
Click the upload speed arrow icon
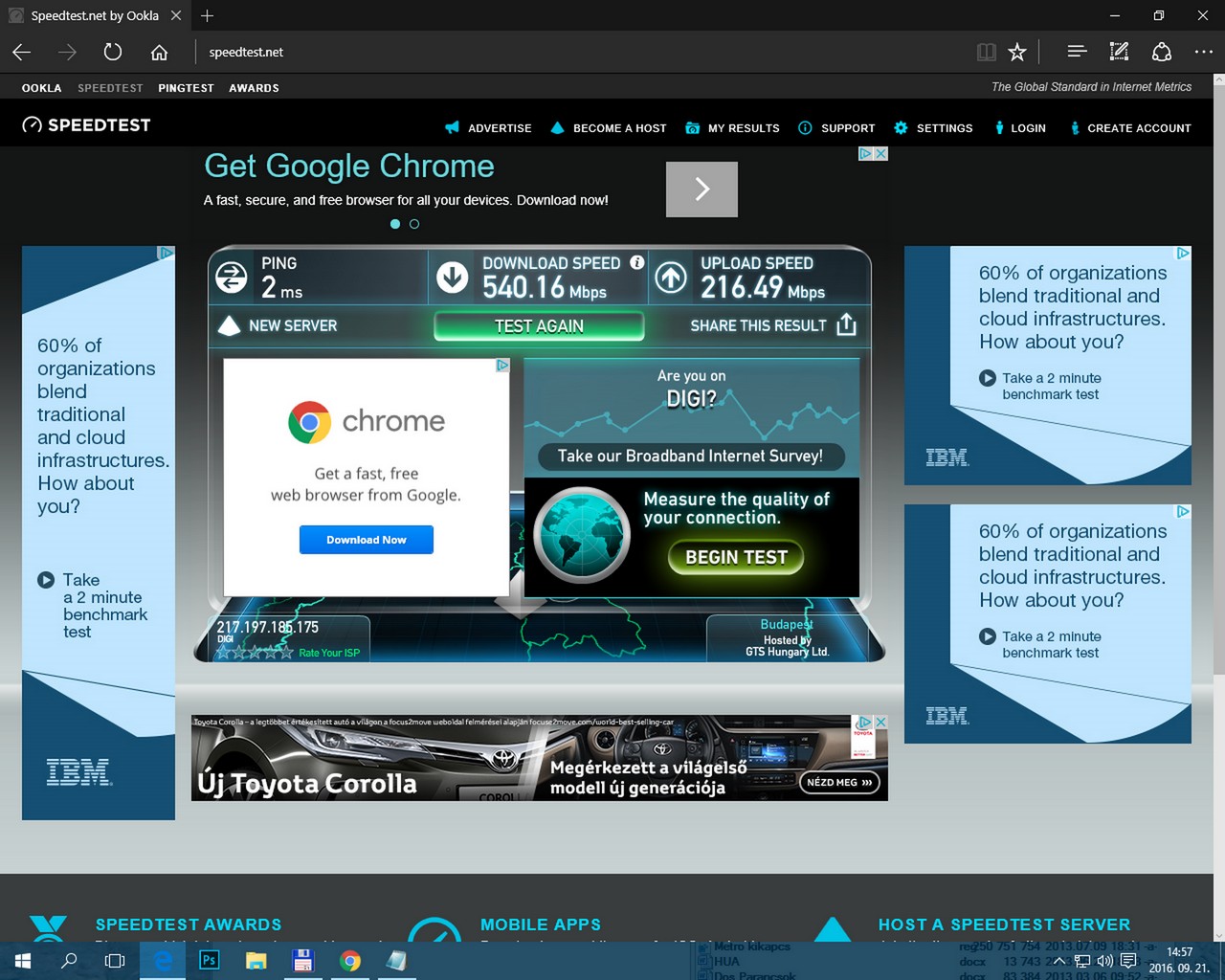click(671, 278)
